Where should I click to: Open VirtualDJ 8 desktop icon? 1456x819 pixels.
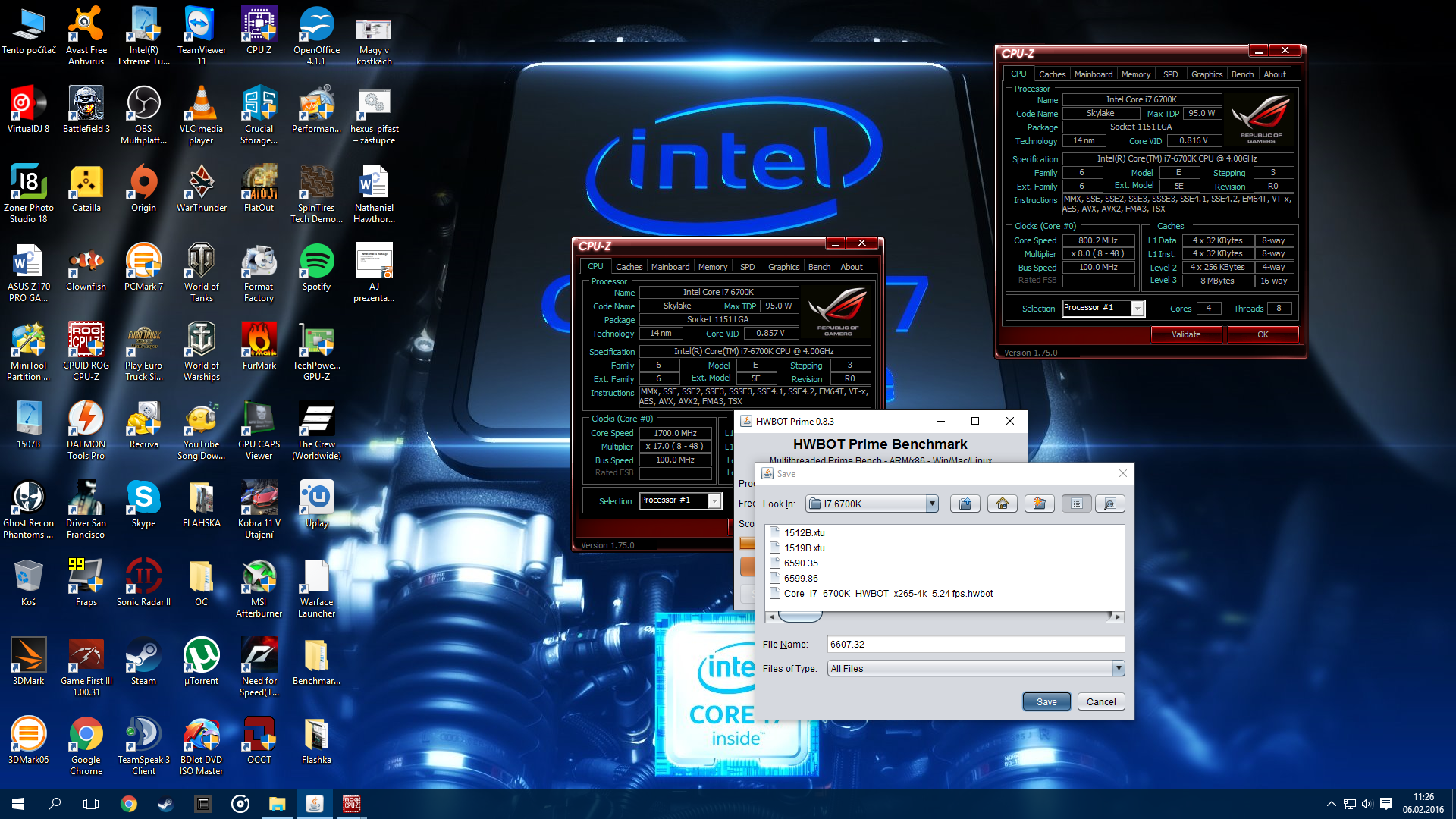pyautogui.click(x=29, y=109)
